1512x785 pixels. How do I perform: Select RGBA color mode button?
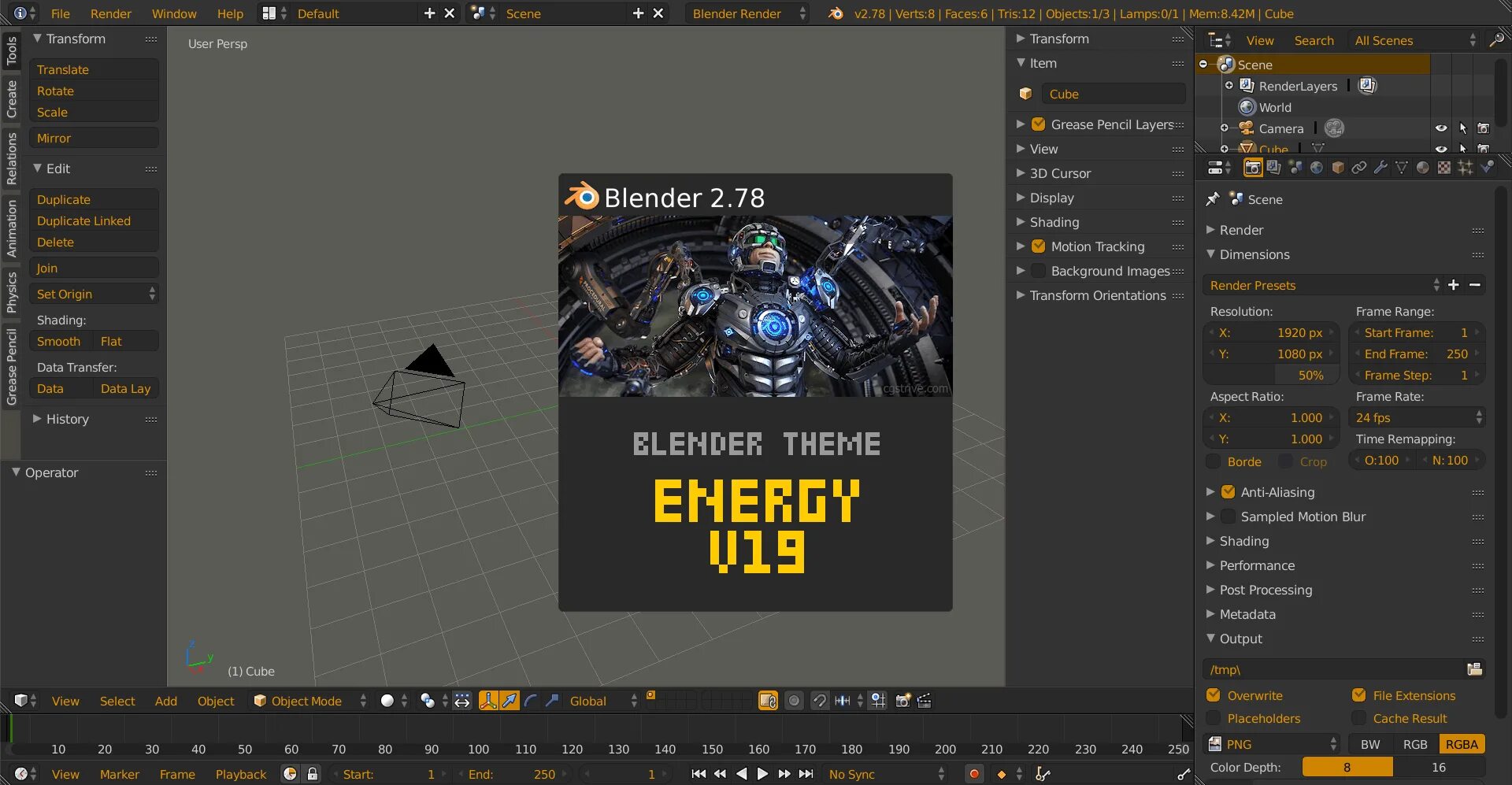[x=1462, y=744]
